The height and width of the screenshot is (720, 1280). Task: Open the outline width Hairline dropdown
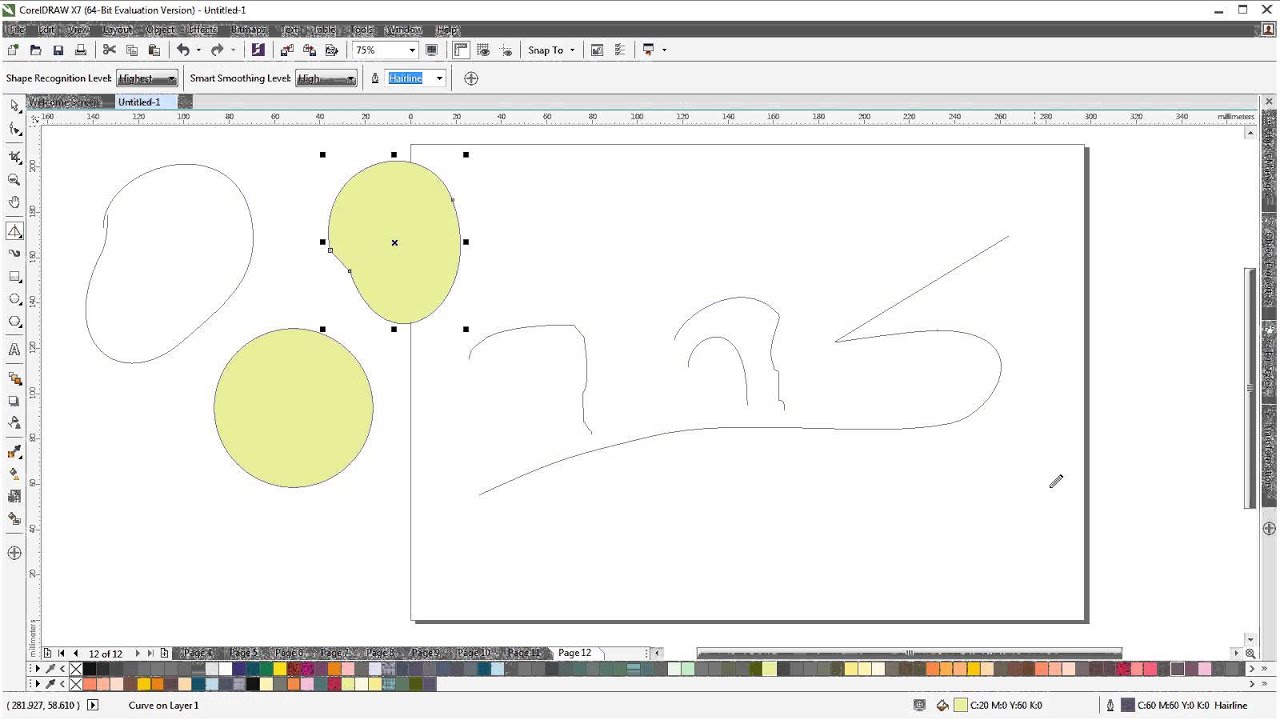click(x=438, y=78)
